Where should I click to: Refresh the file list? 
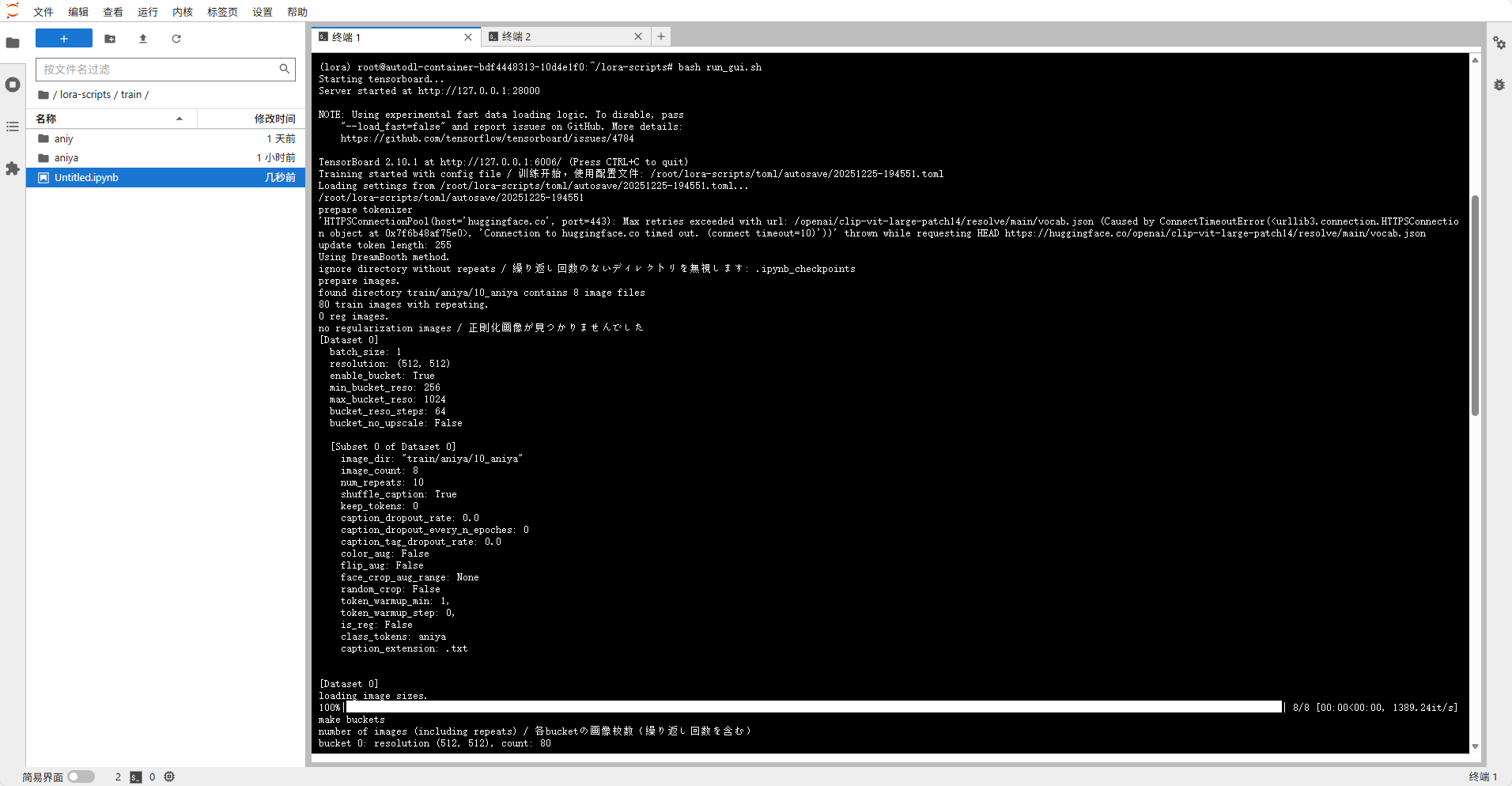(x=176, y=39)
